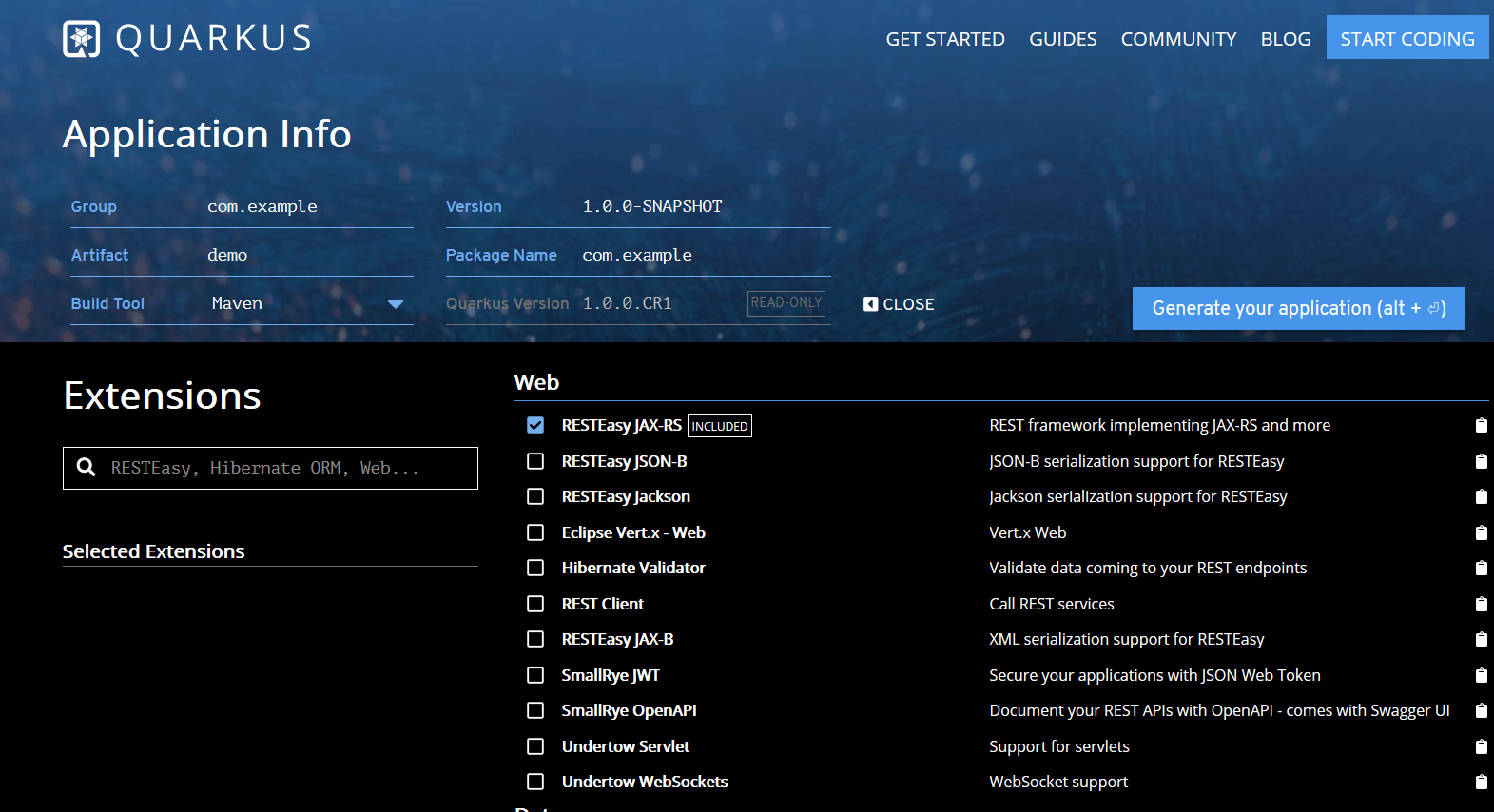
Task: Click clipboard icon for RESTEasy JSON-B row
Action: pyautogui.click(x=1481, y=461)
